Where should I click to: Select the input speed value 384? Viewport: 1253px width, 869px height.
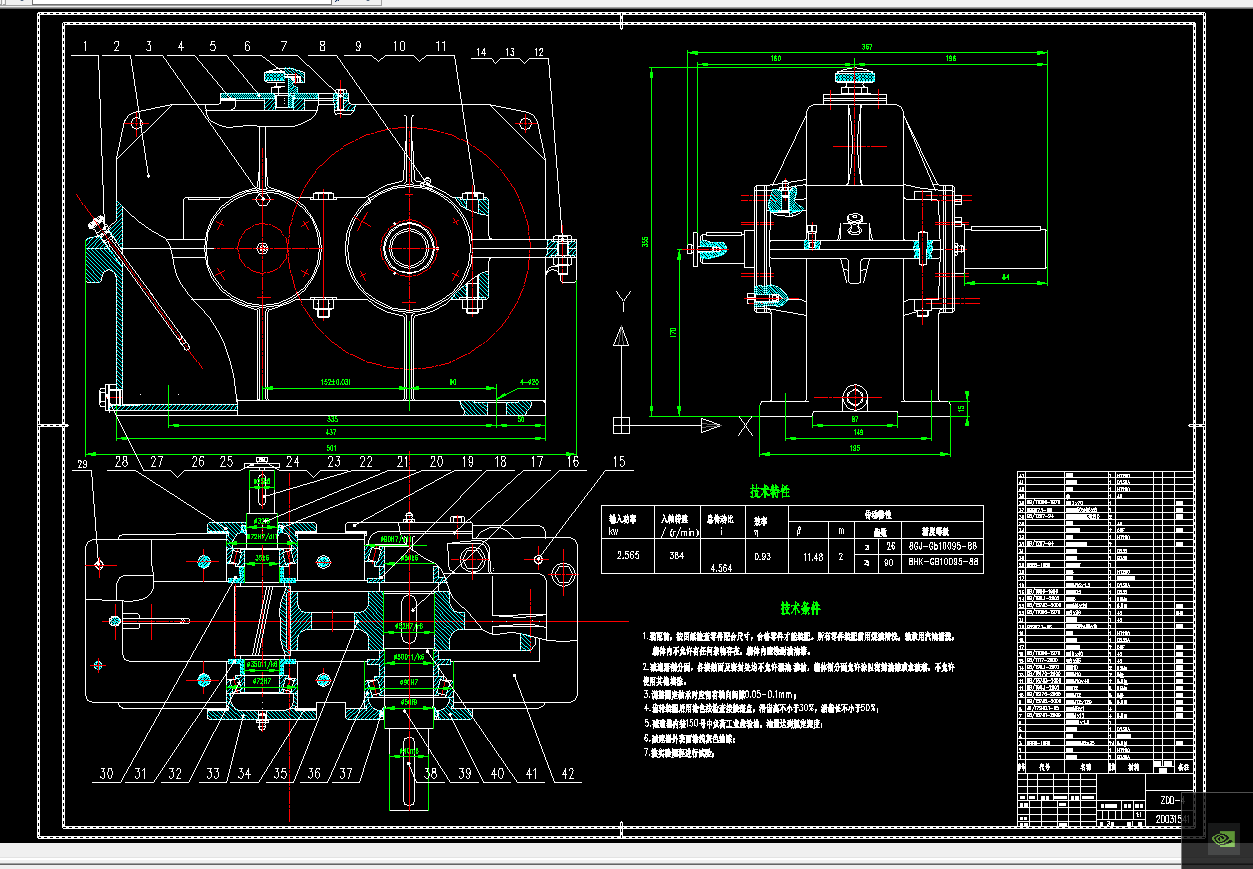click(x=677, y=556)
